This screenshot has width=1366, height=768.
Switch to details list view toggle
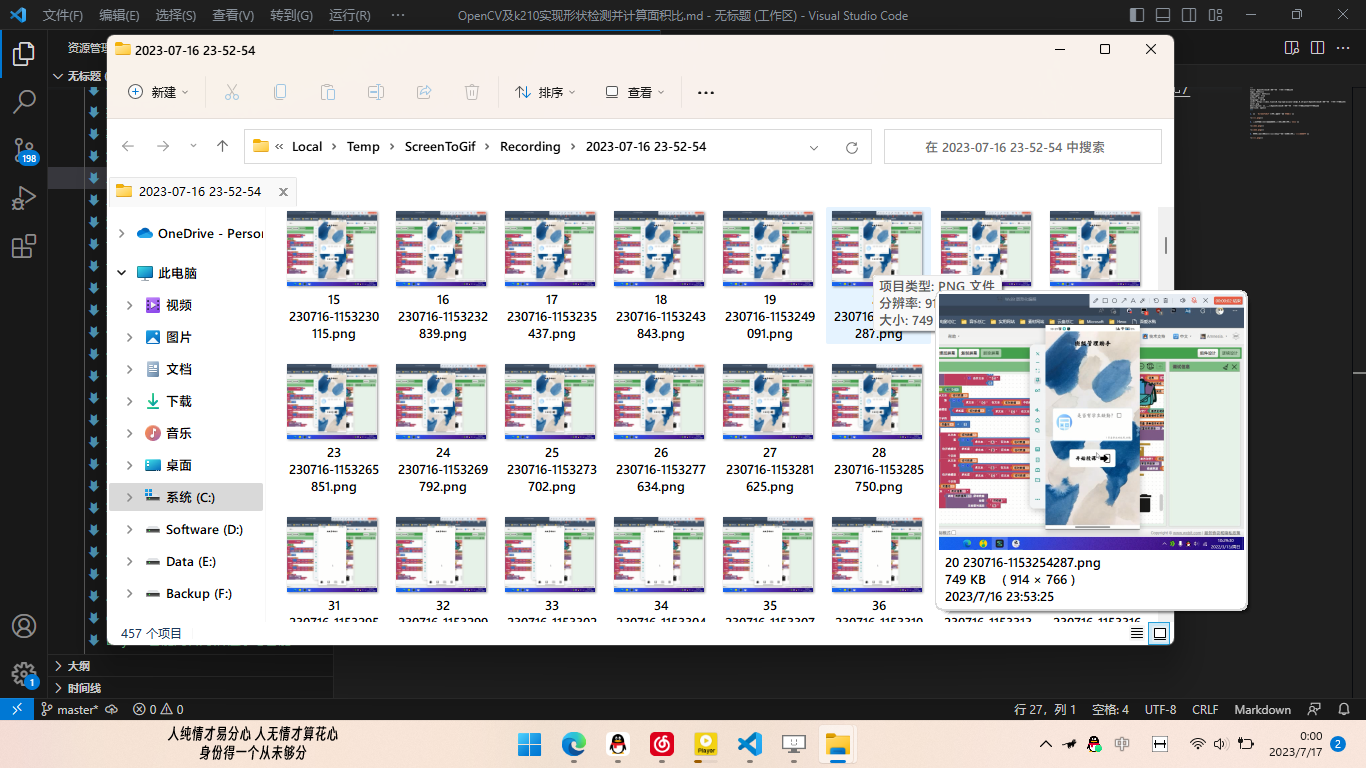(1137, 633)
